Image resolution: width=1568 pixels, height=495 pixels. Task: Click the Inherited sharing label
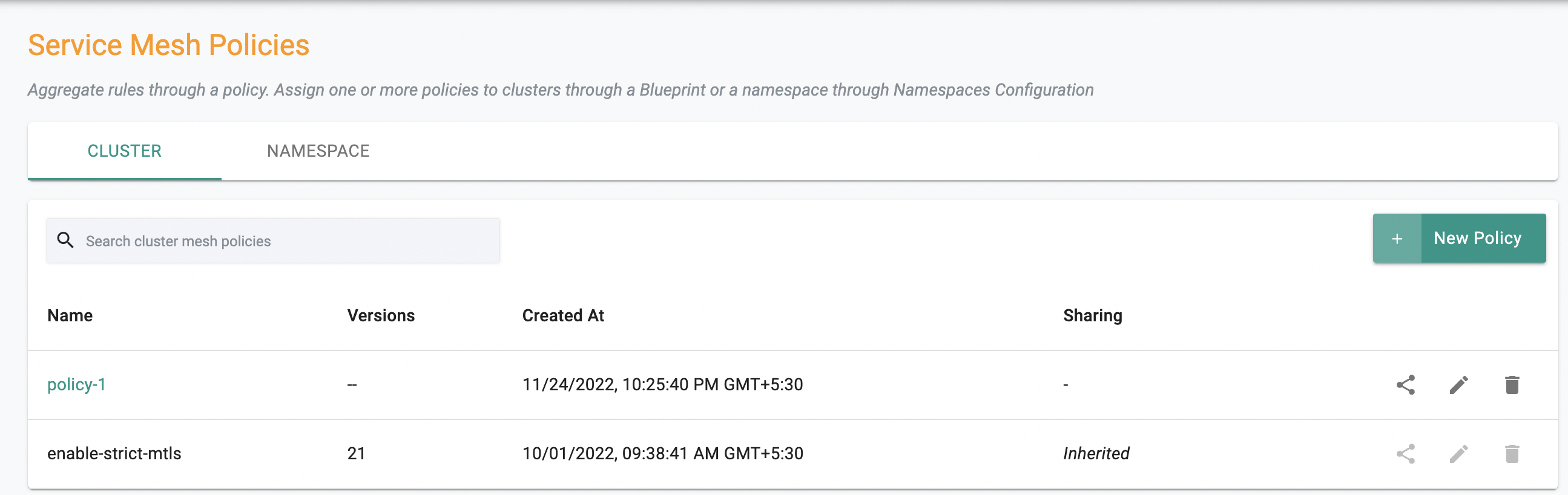tap(1096, 454)
